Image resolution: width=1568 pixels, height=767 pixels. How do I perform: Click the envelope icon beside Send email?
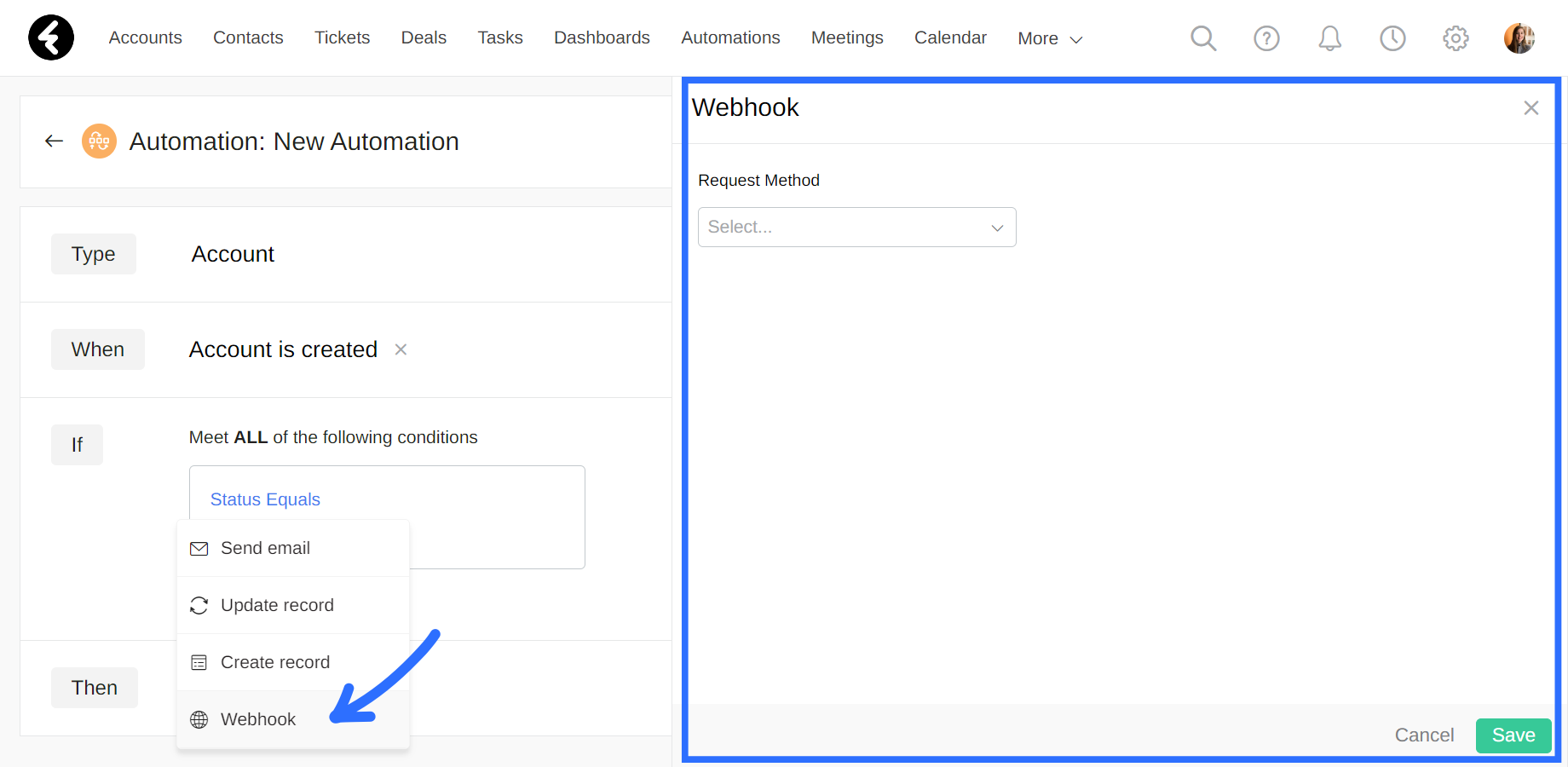pos(199,549)
